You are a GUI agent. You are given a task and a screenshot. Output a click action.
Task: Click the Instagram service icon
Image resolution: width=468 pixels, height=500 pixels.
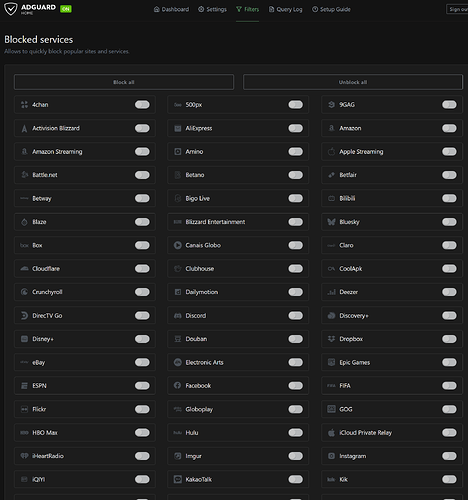[x=331, y=456]
